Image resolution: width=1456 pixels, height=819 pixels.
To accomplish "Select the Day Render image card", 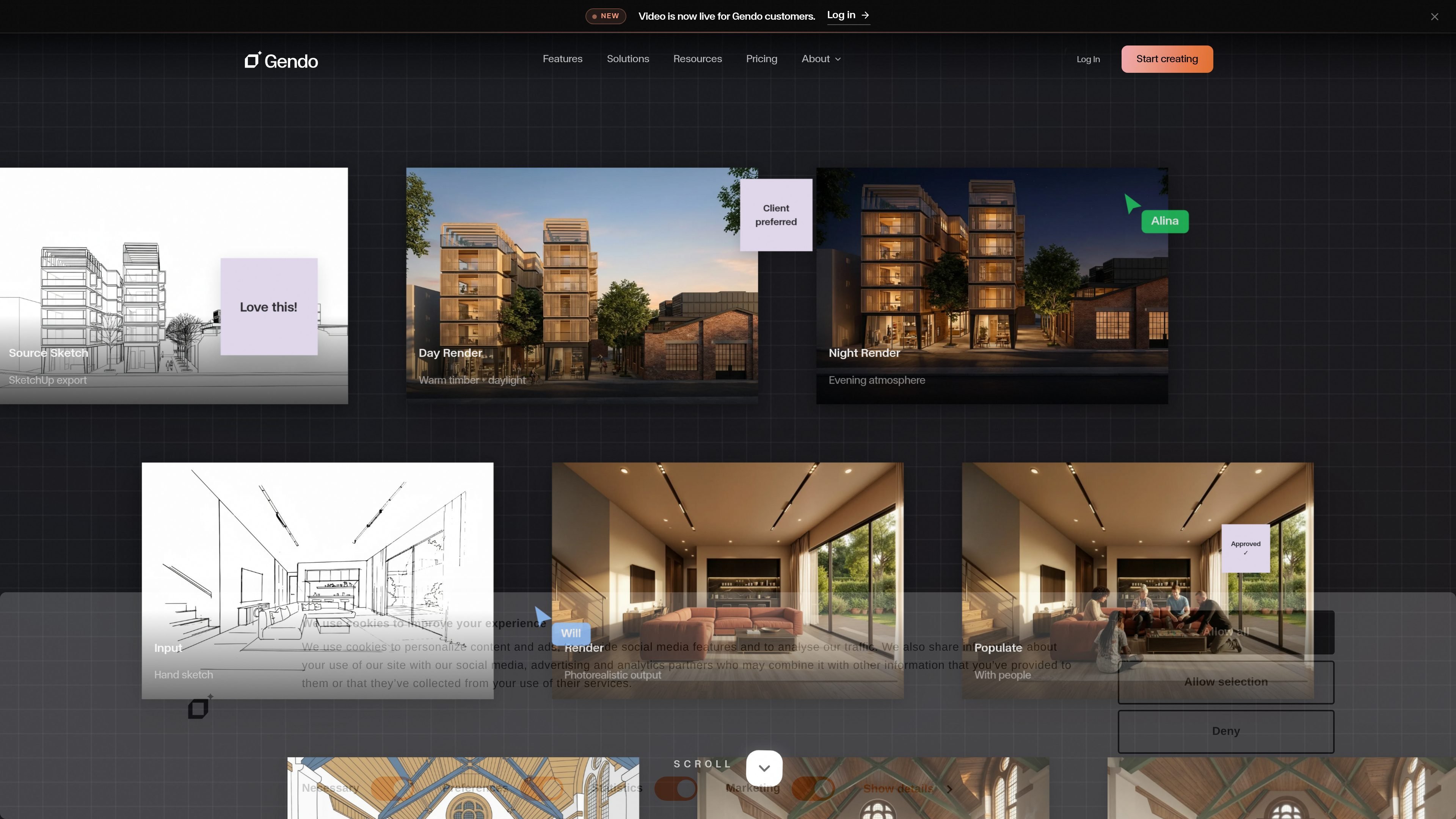I will pyautogui.click(x=582, y=286).
